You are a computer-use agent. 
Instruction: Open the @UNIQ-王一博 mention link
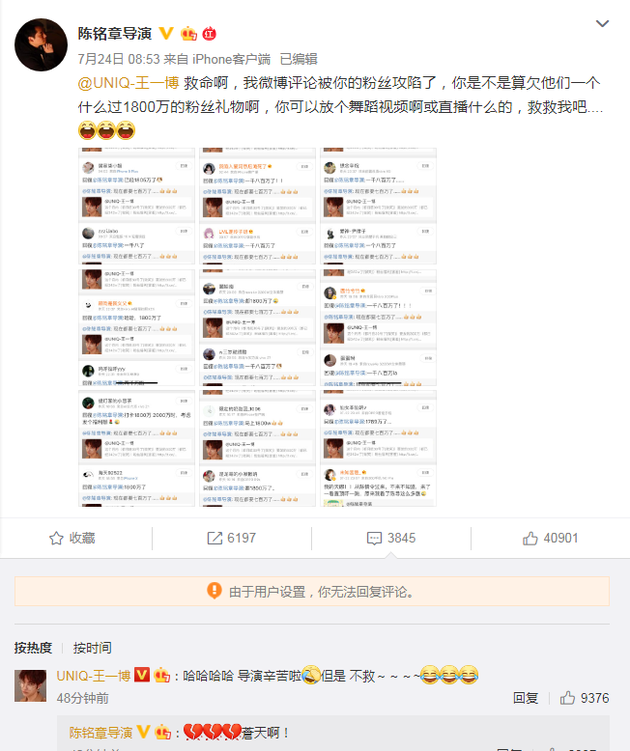point(128,83)
